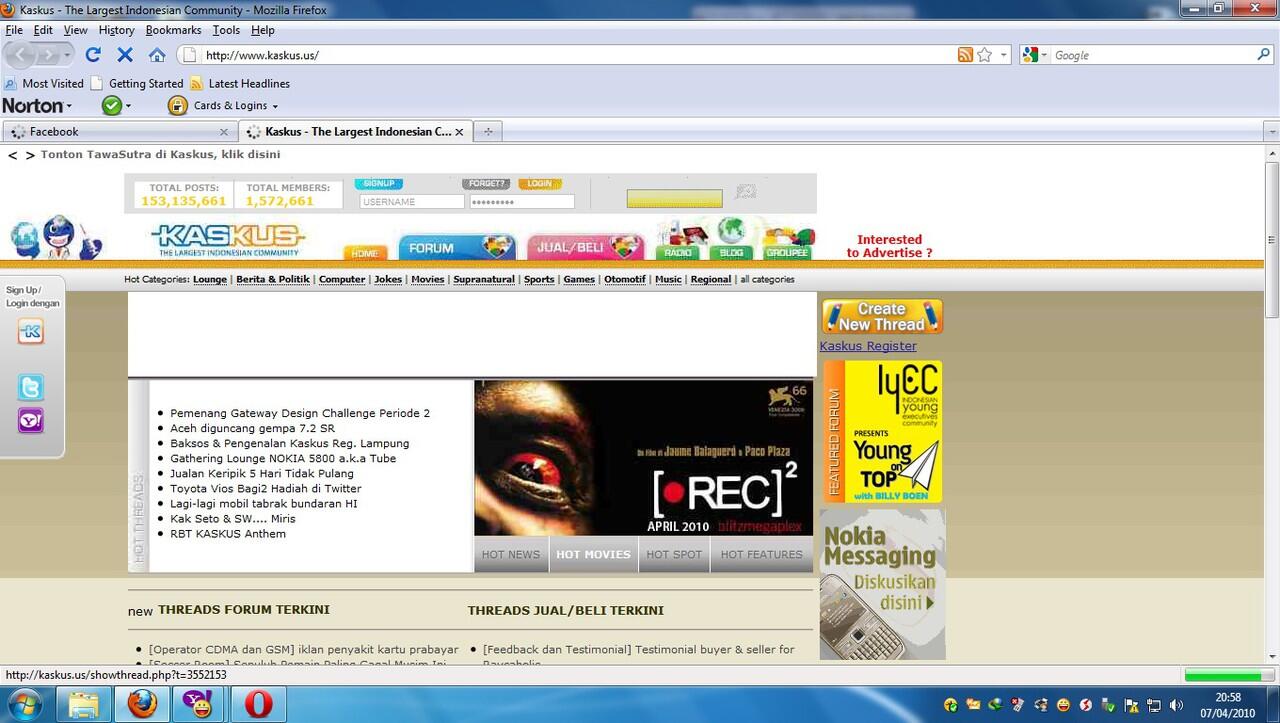Click the password input field
The image size is (1280, 723).
522,202
